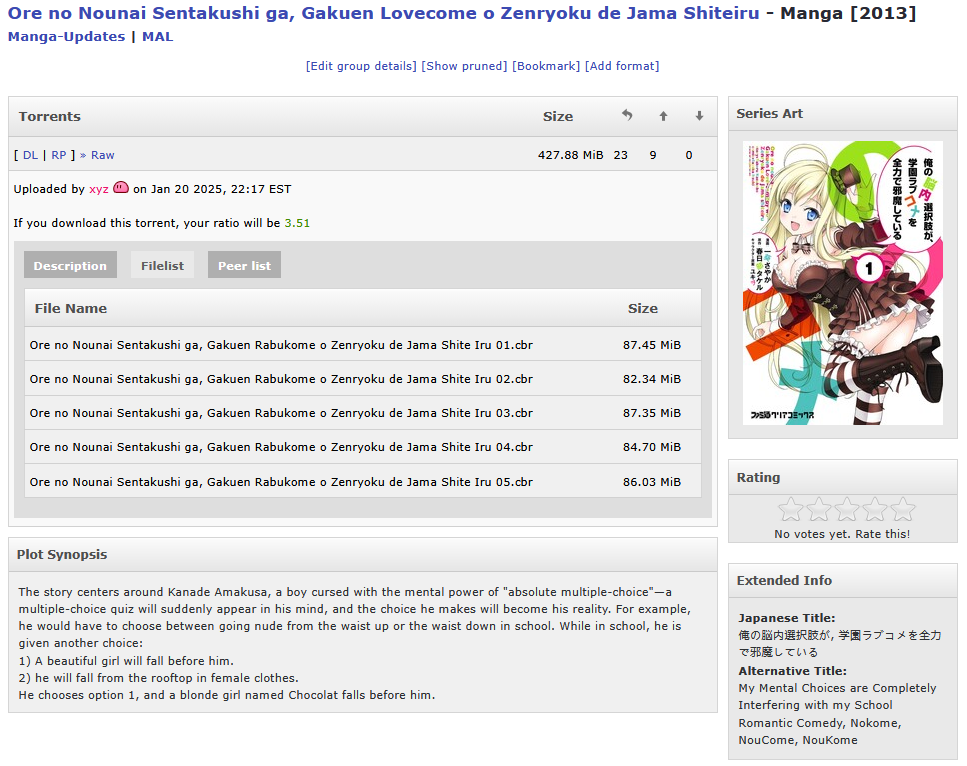Image resolution: width=967 pixels, height=766 pixels.
Task: Click the Series Art panel heading
Action: (770, 113)
